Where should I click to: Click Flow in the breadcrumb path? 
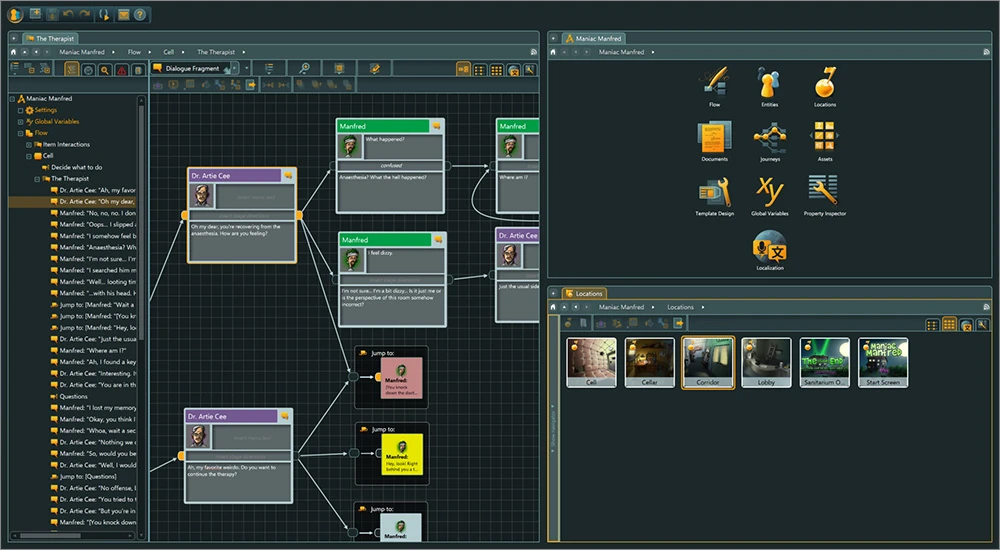pos(134,52)
